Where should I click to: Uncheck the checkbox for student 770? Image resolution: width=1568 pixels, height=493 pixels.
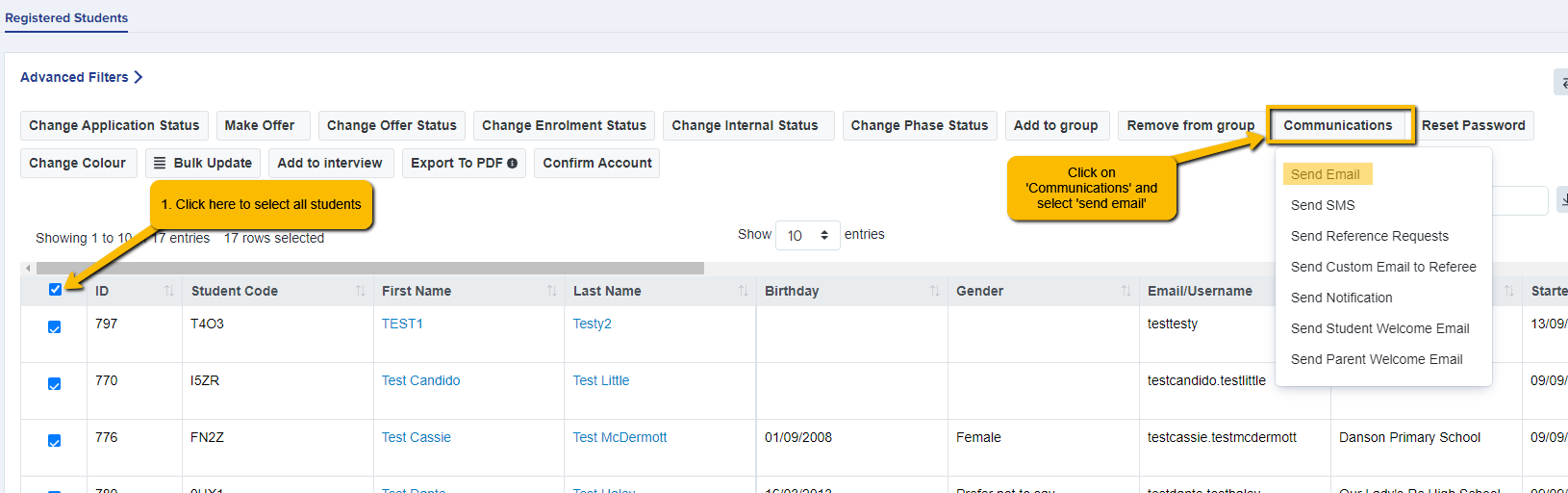[55, 384]
